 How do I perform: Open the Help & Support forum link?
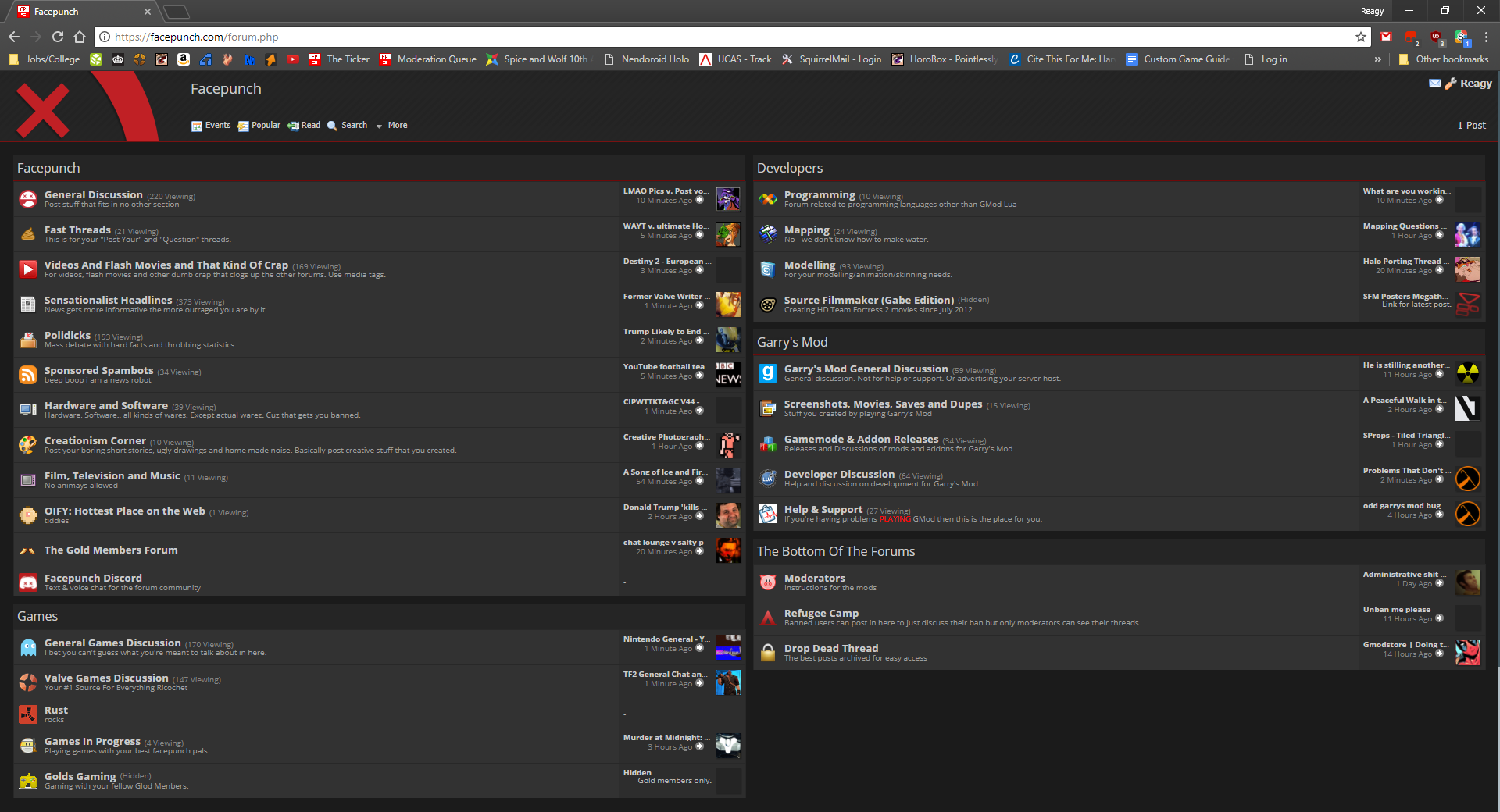tap(823, 509)
